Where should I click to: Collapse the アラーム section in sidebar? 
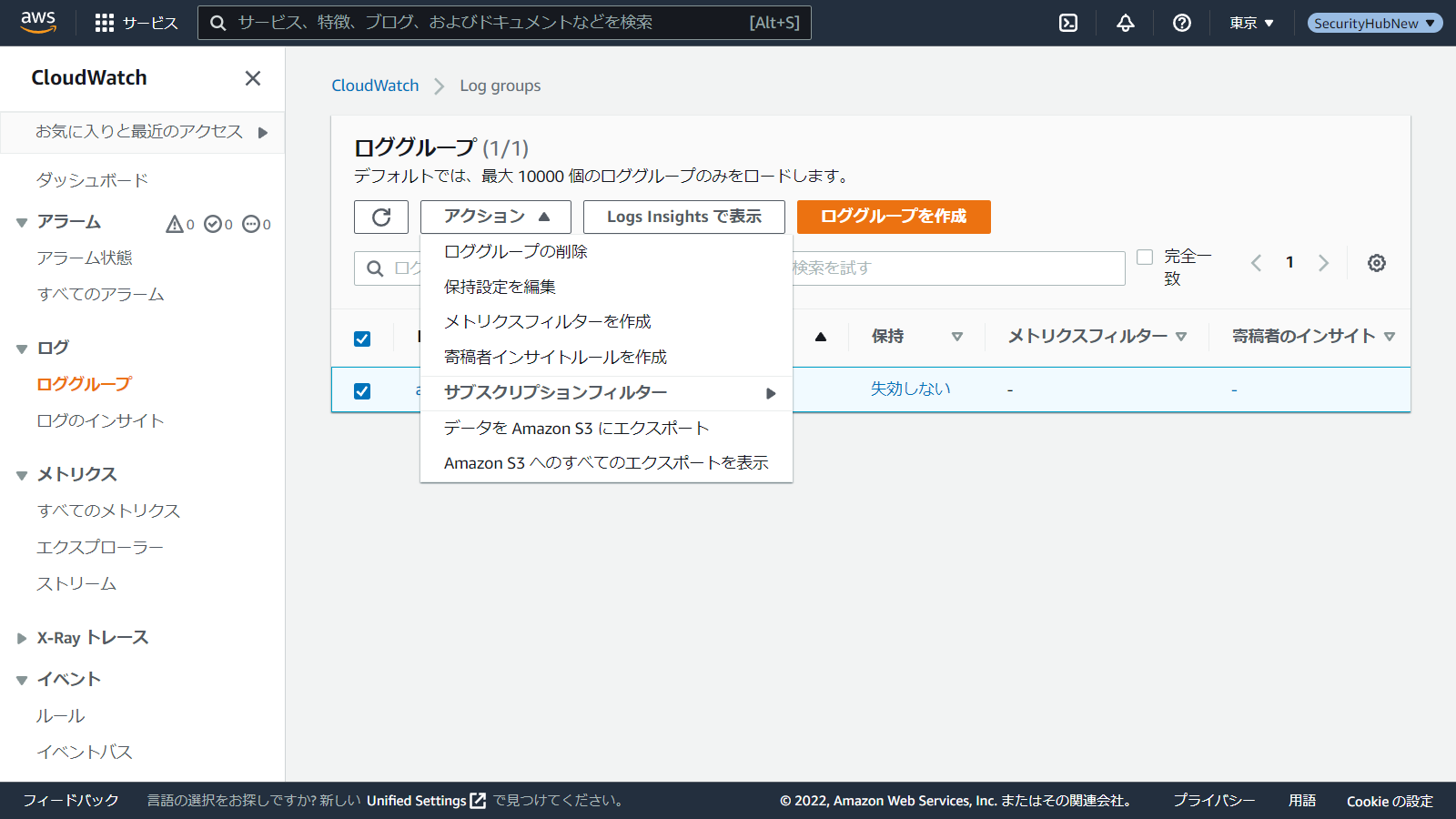coord(22,223)
